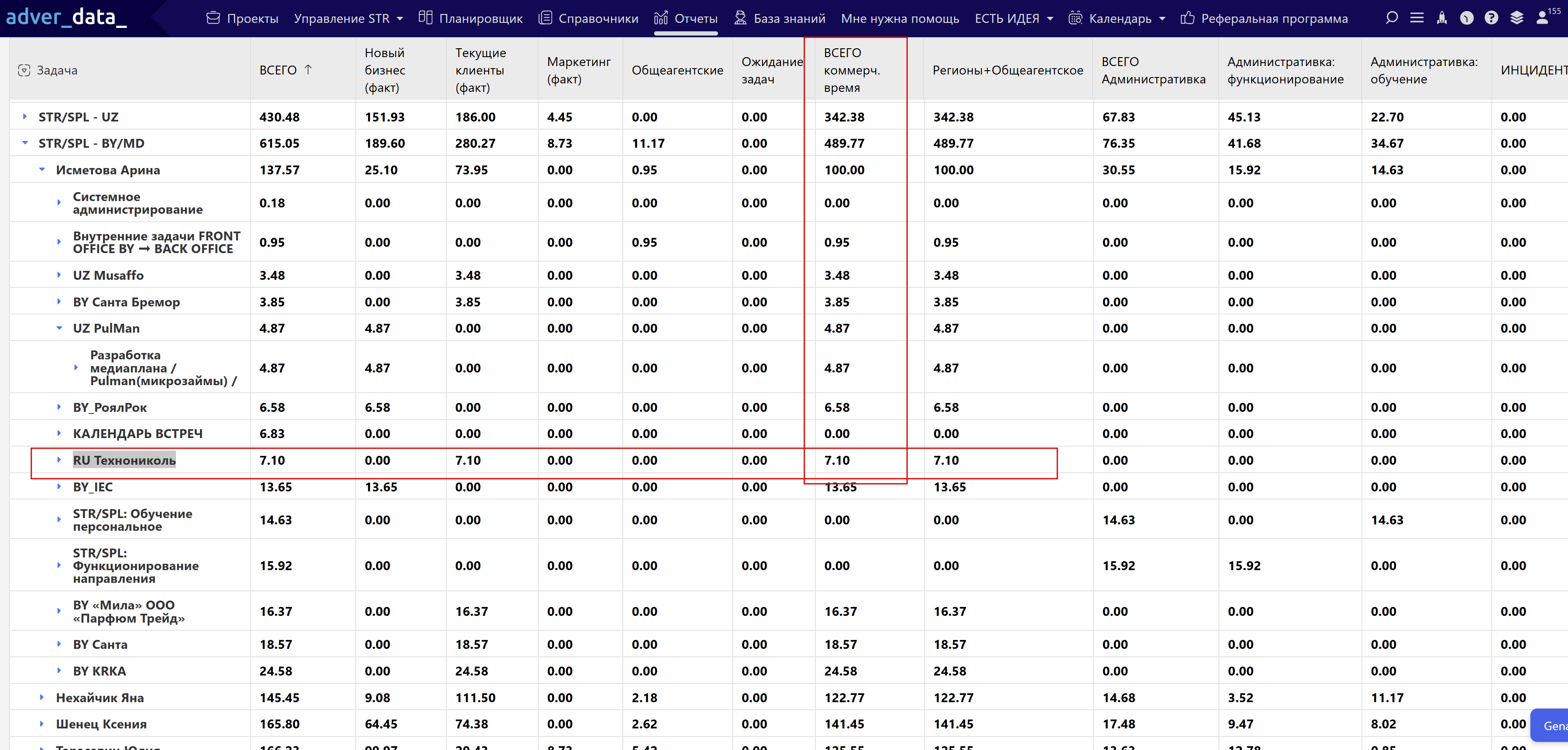This screenshot has height=750, width=1568.
Task: Click the search magnifier icon in the top bar
Action: pyautogui.click(x=1392, y=18)
